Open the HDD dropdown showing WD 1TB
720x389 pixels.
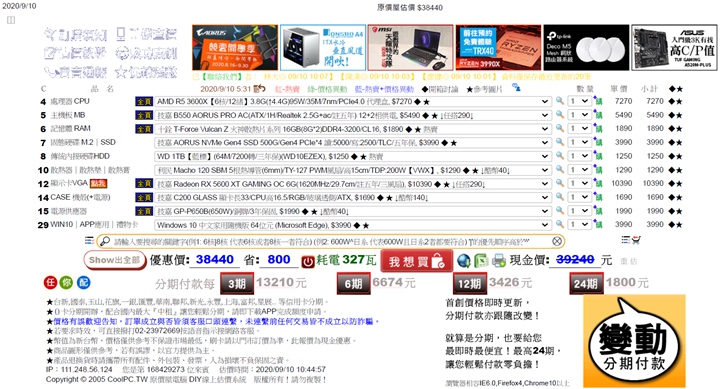(x=353, y=156)
